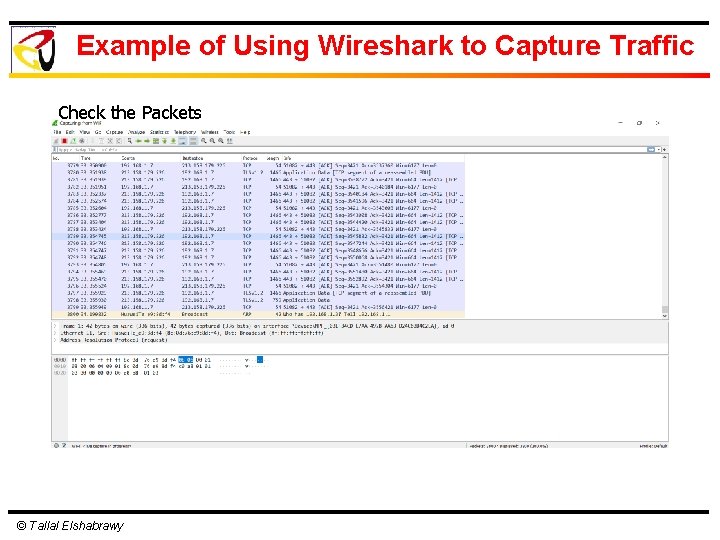Sort by the Destination column header

coord(193,158)
